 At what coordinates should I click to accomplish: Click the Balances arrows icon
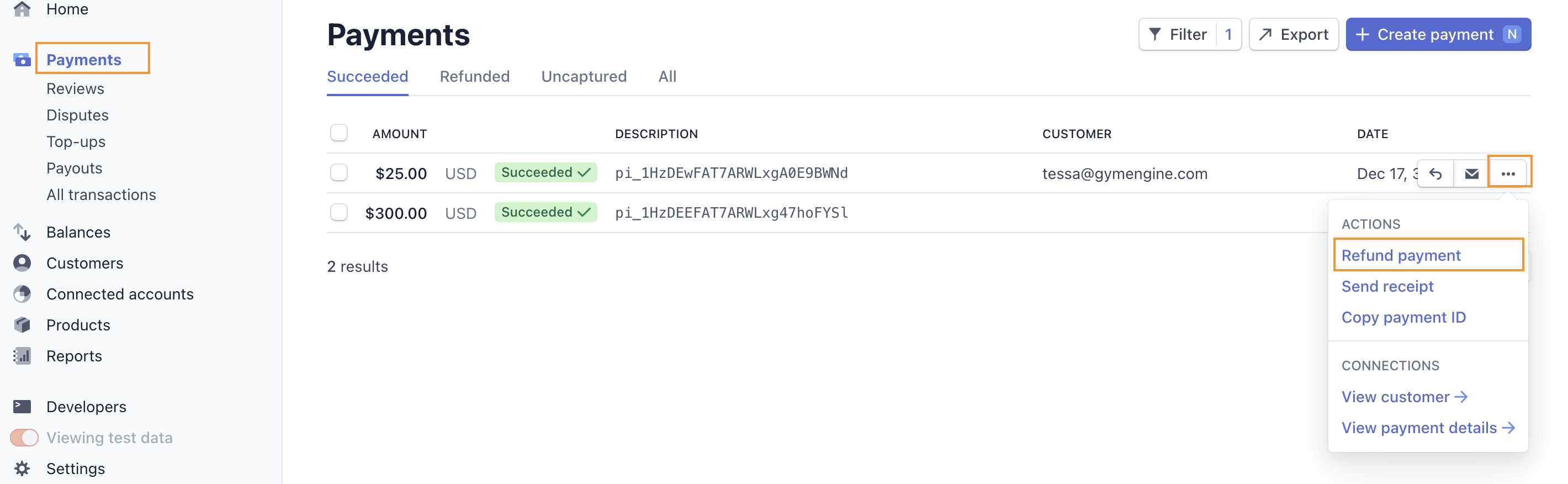(x=22, y=232)
